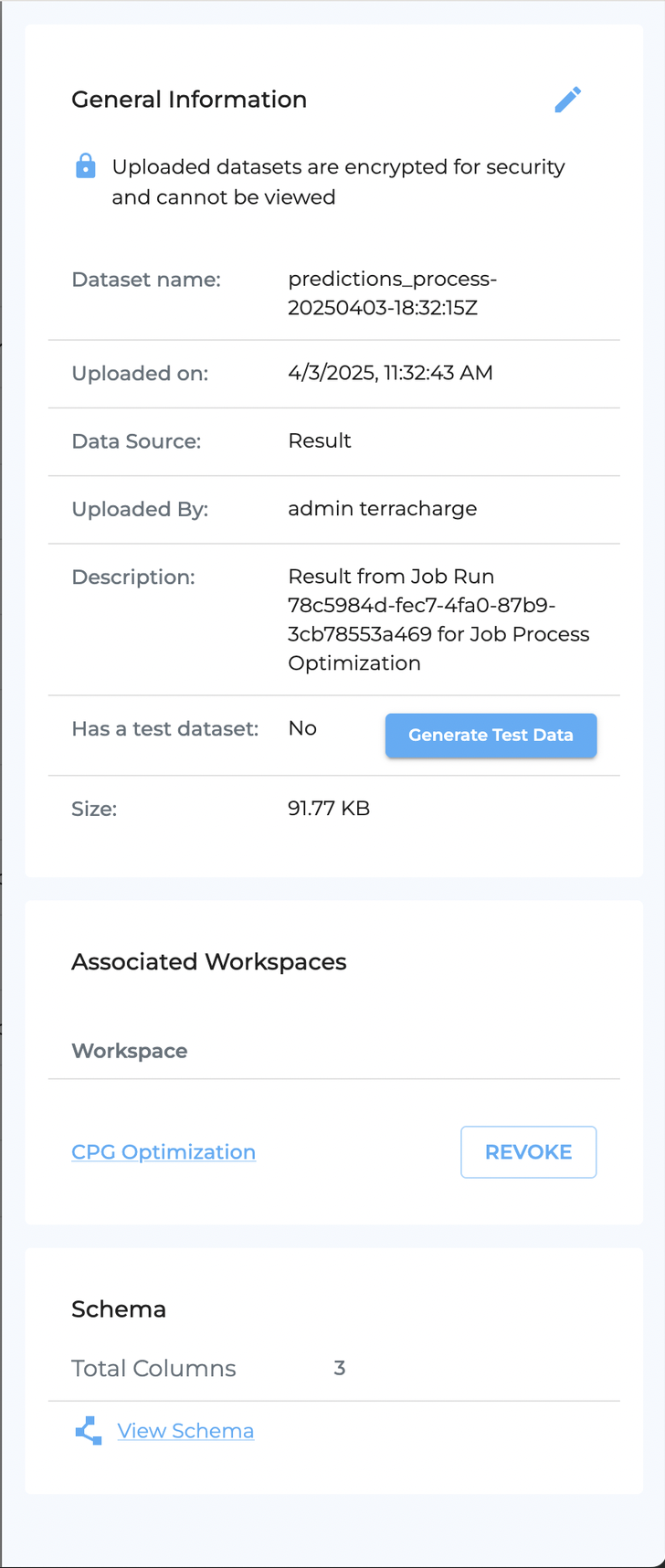Click the Workspace column header
Viewport: 665px width, 1568px height.
coord(130,1051)
